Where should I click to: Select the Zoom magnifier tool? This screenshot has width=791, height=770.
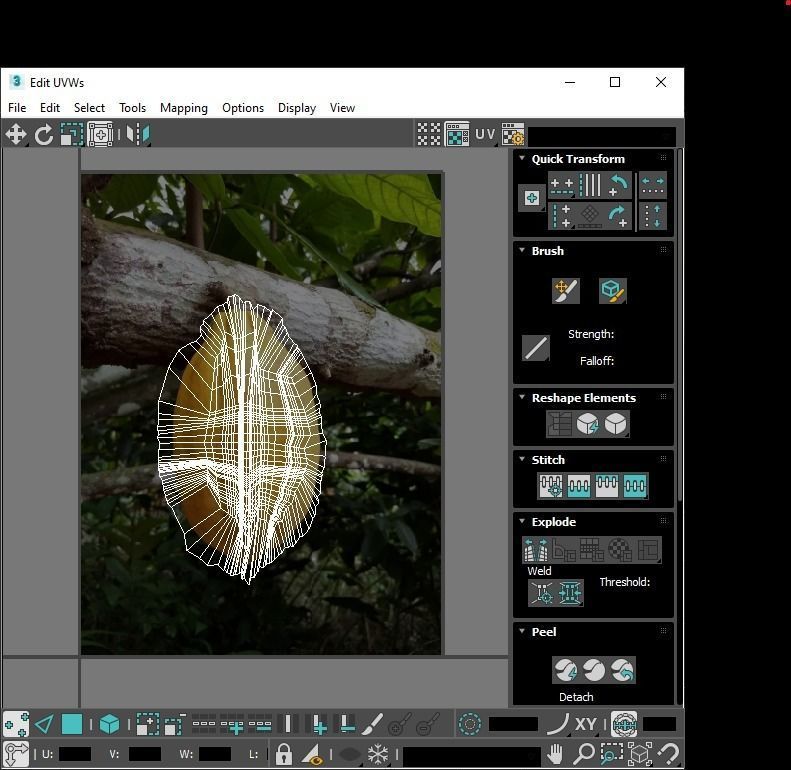tap(583, 754)
